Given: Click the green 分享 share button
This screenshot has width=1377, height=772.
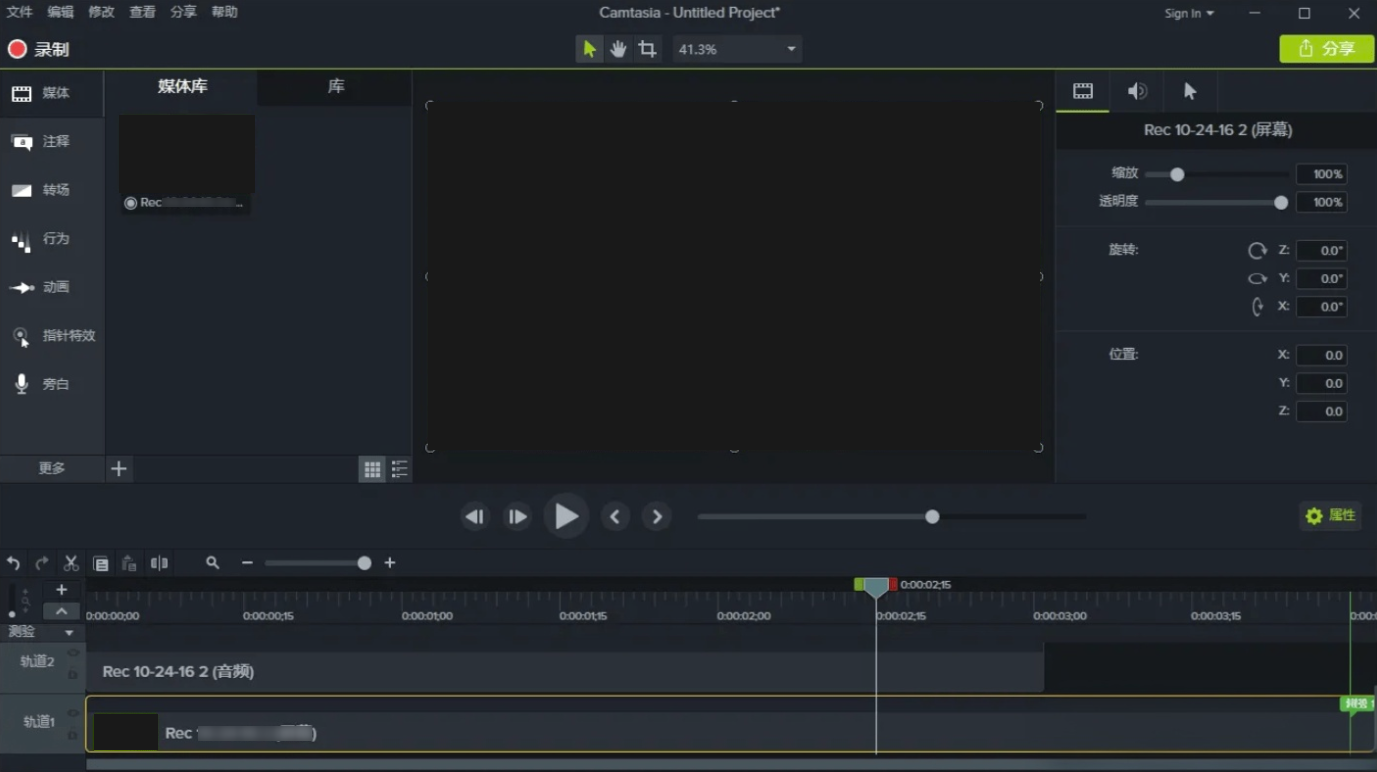Looking at the screenshot, I should tap(1327, 49).
